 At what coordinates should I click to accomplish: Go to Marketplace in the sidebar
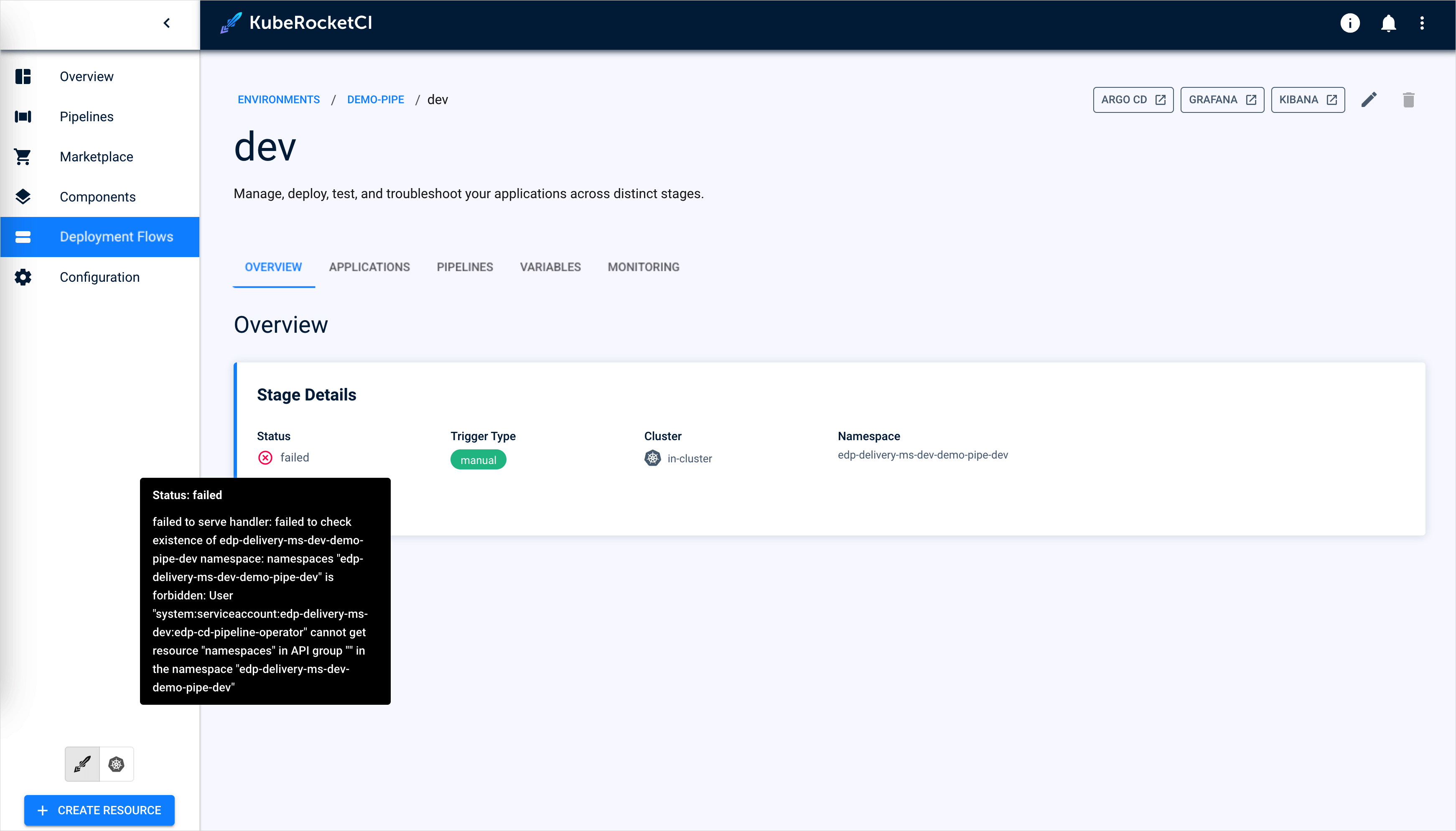click(x=97, y=156)
